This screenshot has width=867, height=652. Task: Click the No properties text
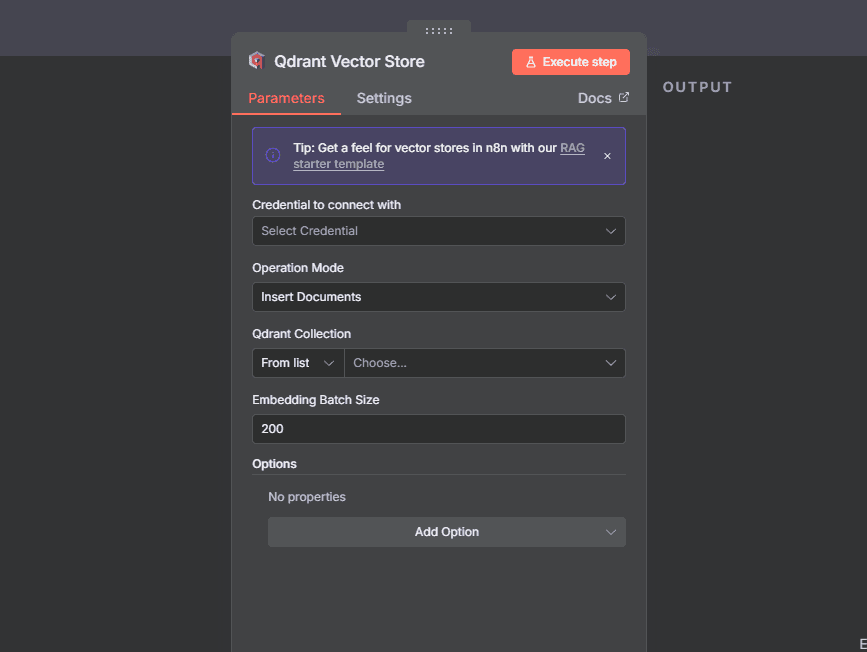pyautogui.click(x=307, y=497)
